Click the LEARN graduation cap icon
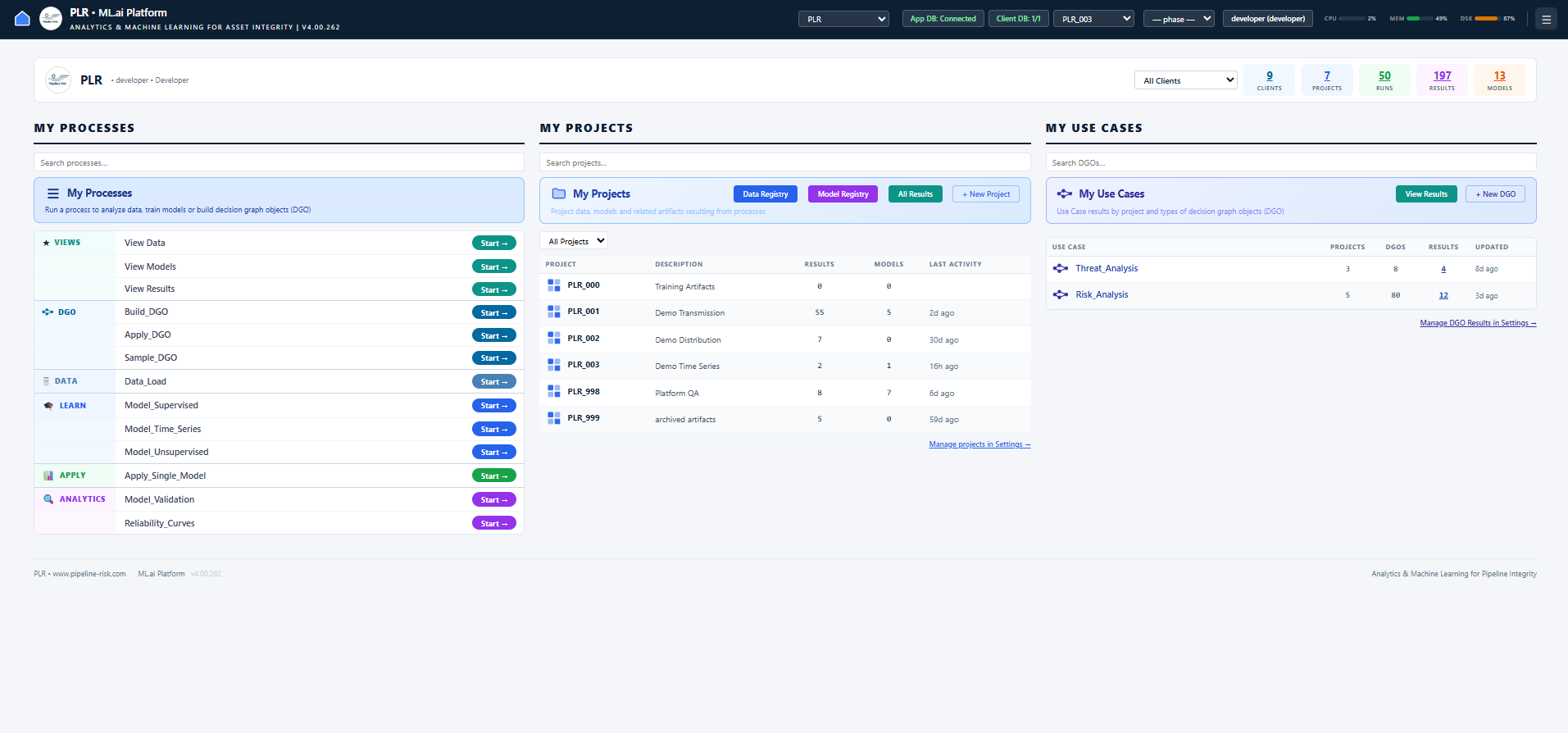The width and height of the screenshot is (1568, 733). coord(48,406)
